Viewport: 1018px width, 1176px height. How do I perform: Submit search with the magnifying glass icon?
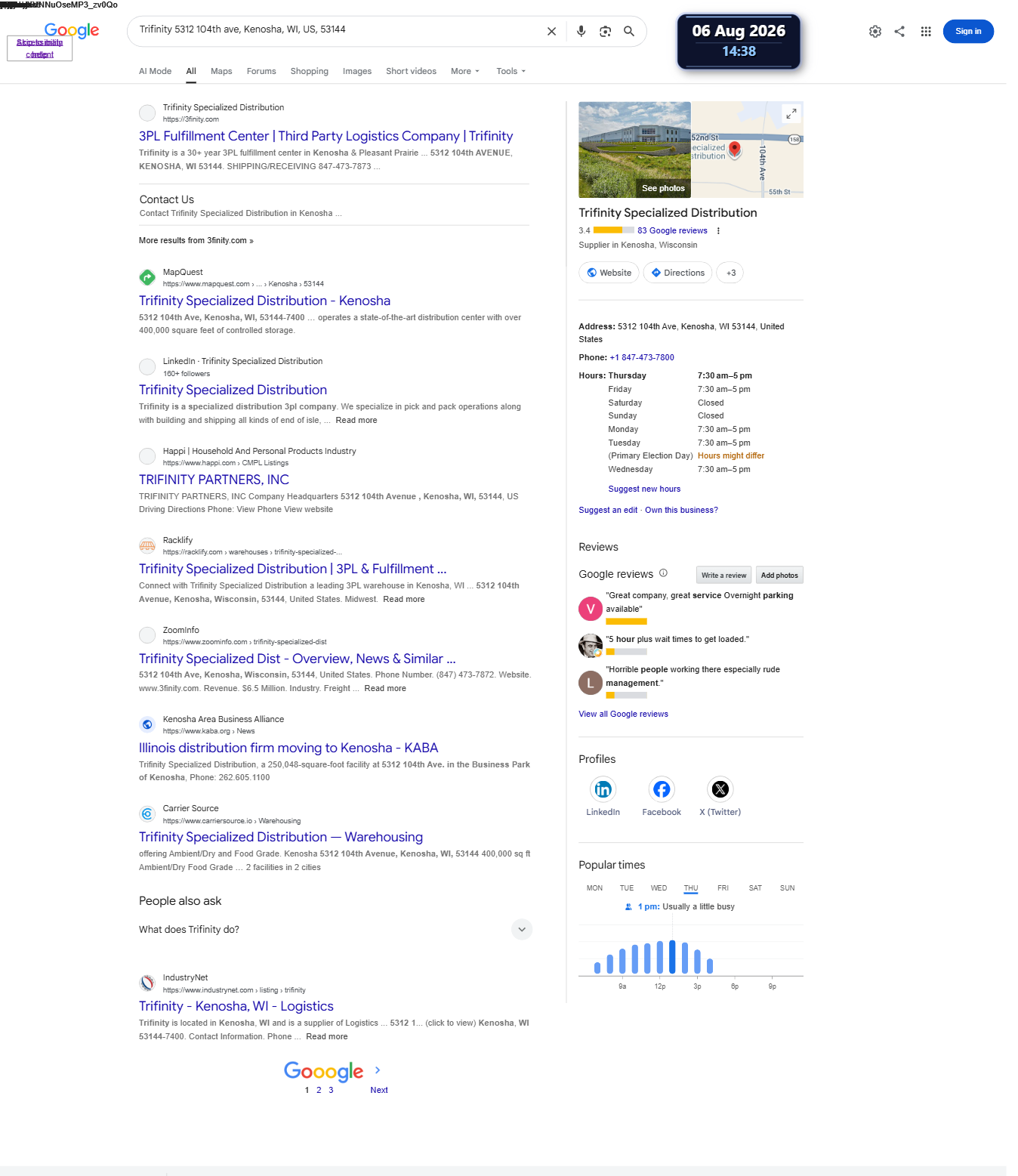point(628,32)
